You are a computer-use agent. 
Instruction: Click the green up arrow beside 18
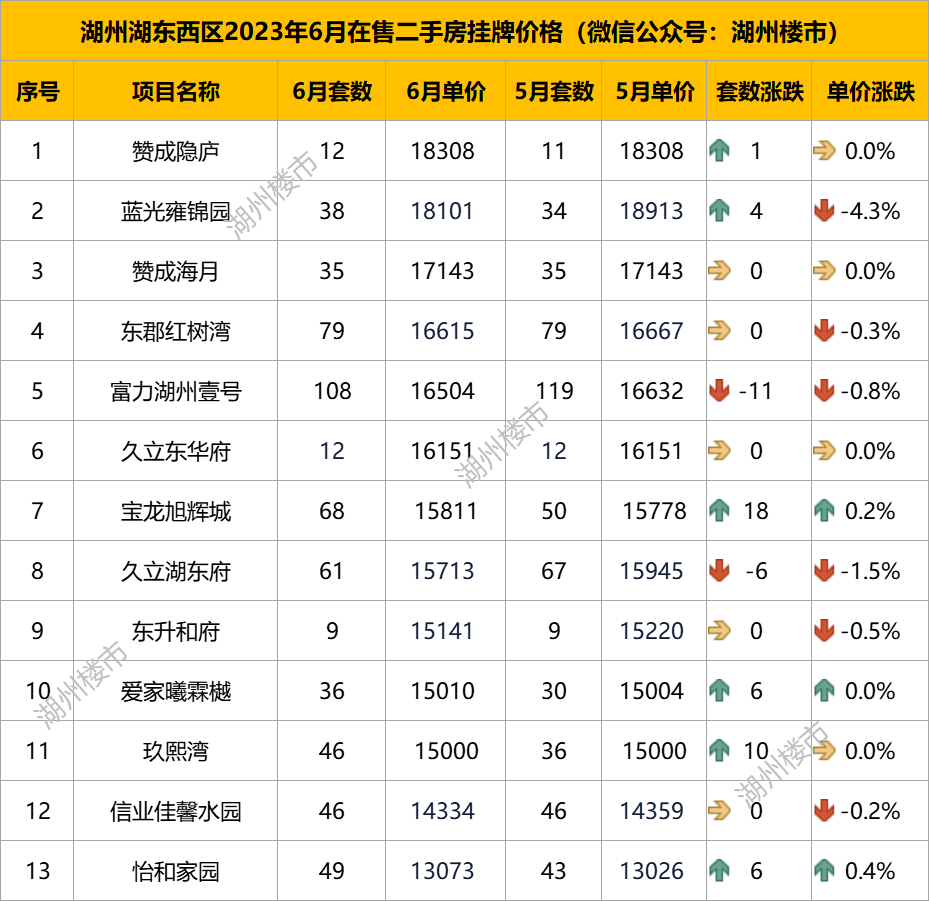719,511
